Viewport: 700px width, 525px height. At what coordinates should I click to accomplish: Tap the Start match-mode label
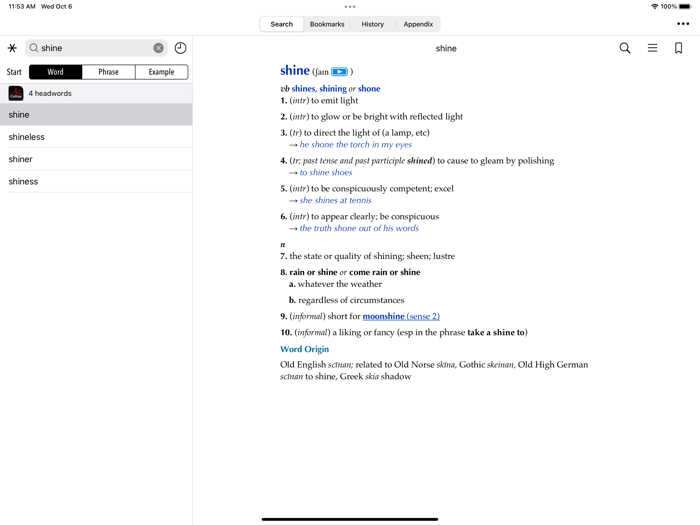14,72
